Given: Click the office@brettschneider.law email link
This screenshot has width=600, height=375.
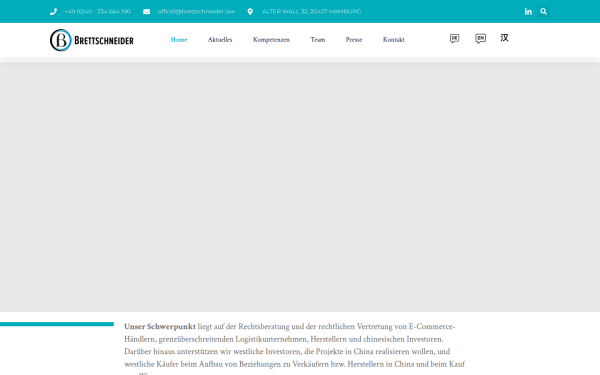Looking at the screenshot, I should point(196,11).
